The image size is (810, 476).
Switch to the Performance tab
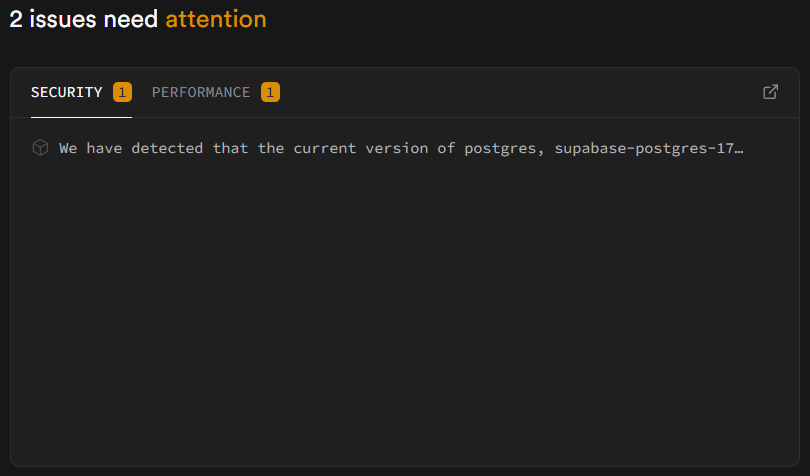coord(201,92)
